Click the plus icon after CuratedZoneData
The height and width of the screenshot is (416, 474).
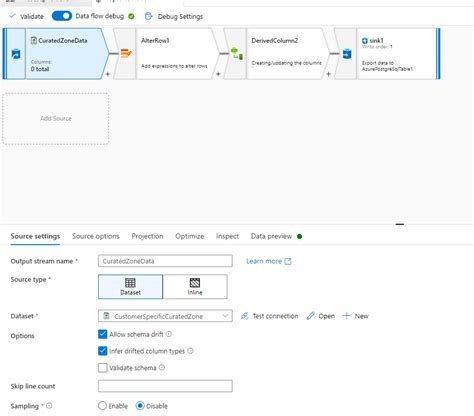tap(108, 74)
